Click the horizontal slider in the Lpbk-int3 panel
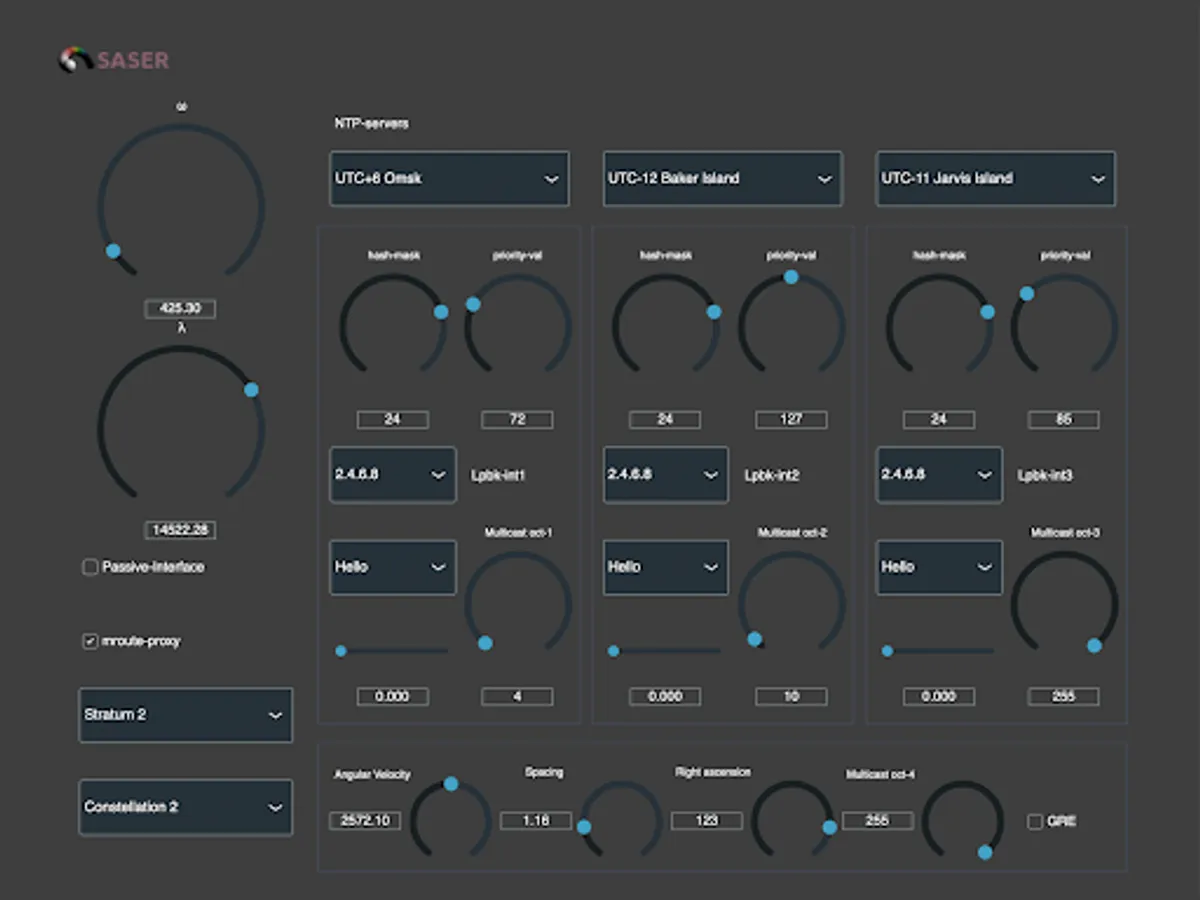The height and width of the screenshot is (900, 1200). click(x=939, y=651)
